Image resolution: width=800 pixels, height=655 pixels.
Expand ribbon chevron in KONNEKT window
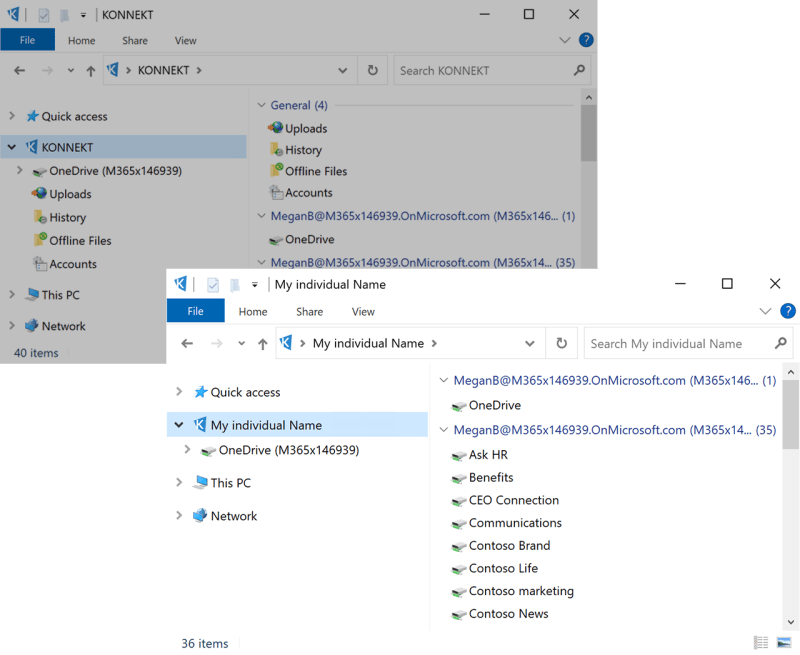pos(564,40)
